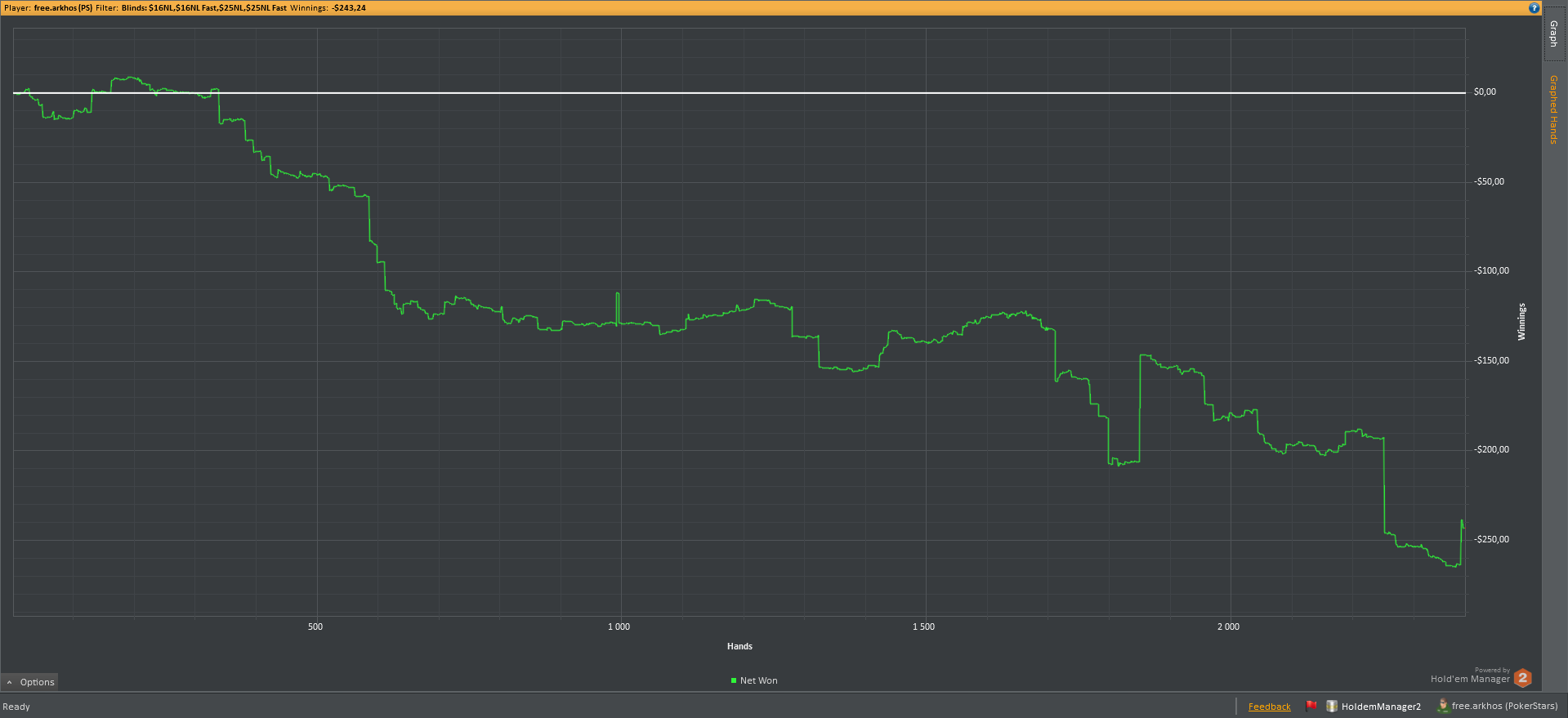Click the orange filter summary header bar
1568x718 pixels.
coord(771,7)
